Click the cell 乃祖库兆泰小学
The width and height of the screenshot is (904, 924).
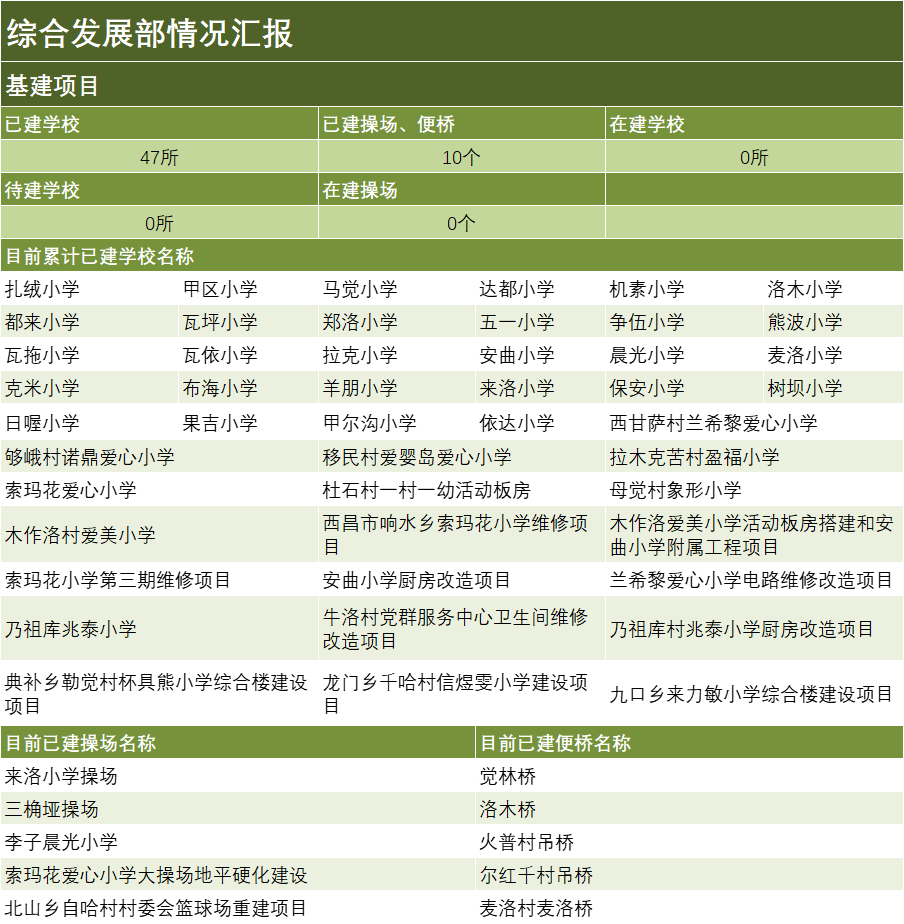pyautogui.click(x=159, y=628)
